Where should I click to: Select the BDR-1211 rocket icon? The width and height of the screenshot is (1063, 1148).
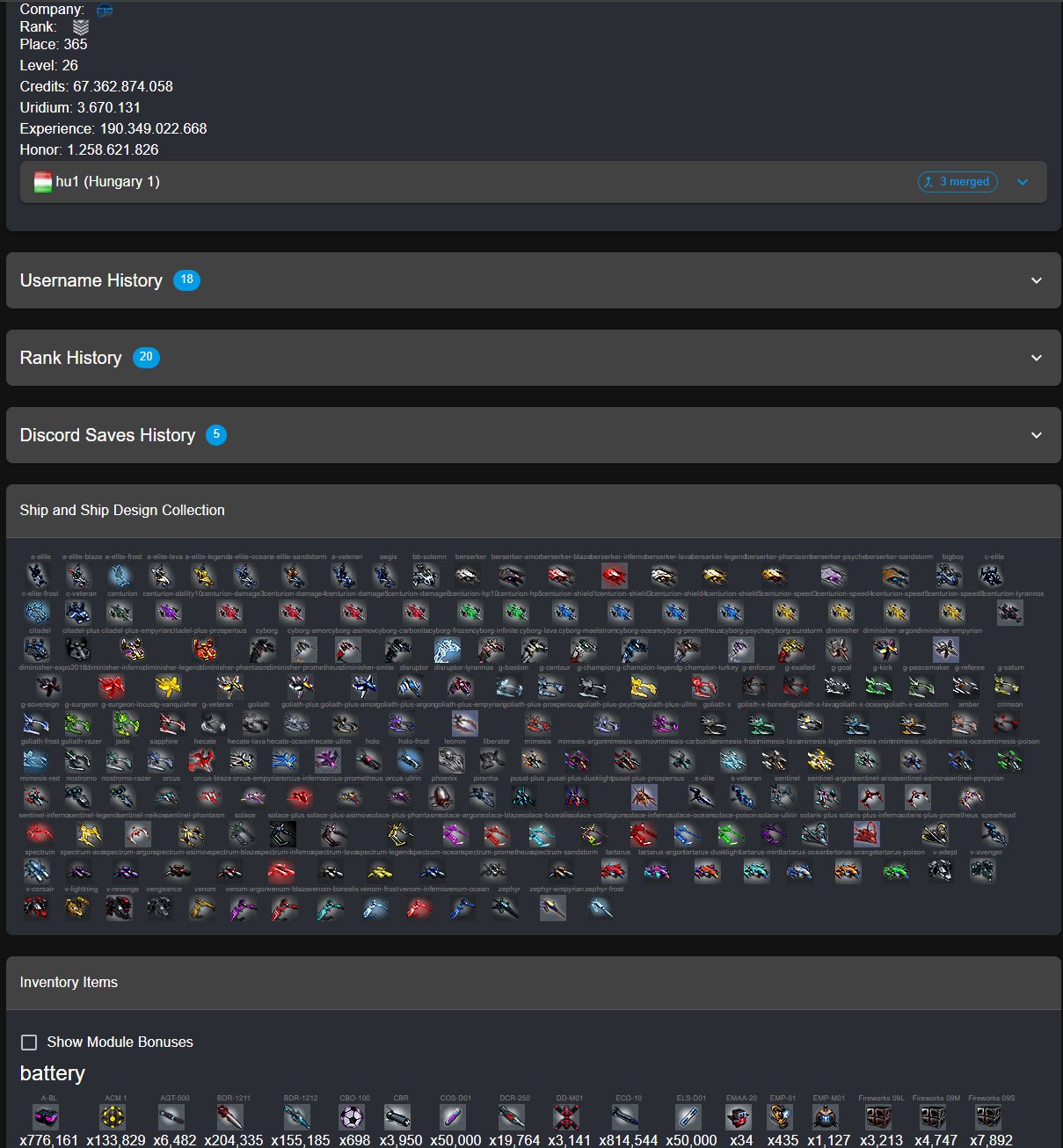pos(231,1117)
